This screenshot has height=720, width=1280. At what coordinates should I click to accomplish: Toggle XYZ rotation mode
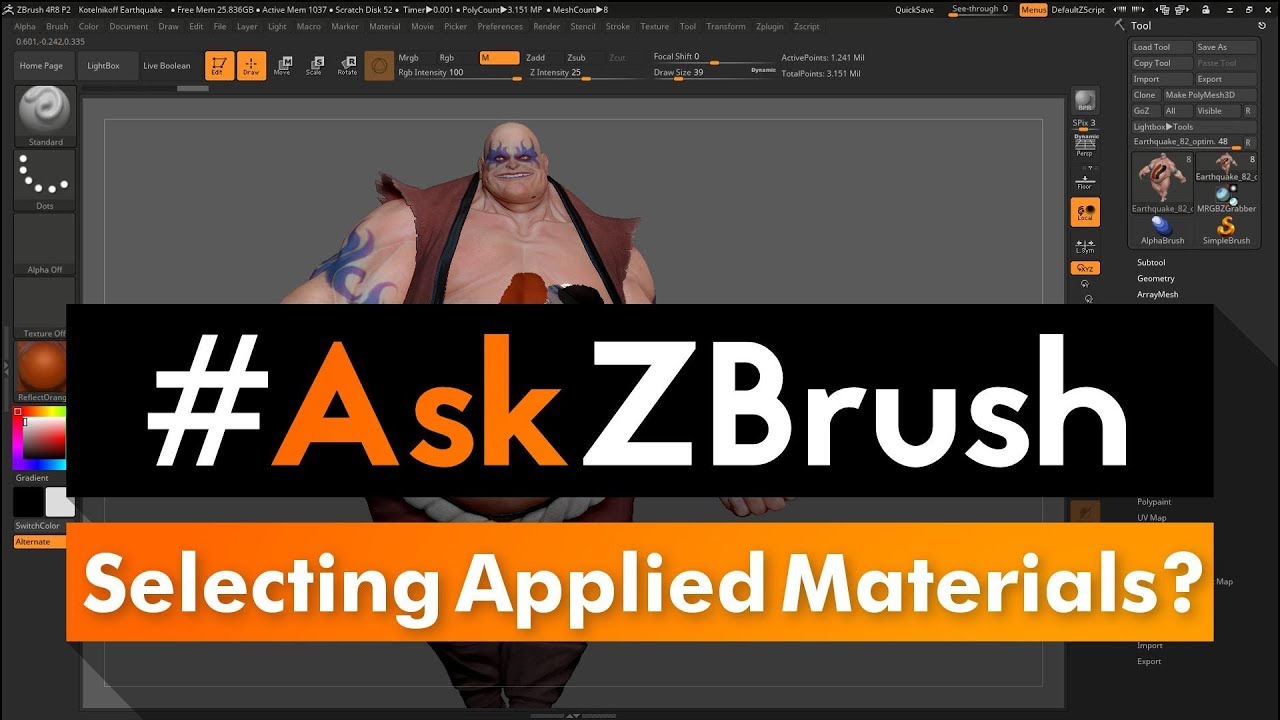[1085, 268]
